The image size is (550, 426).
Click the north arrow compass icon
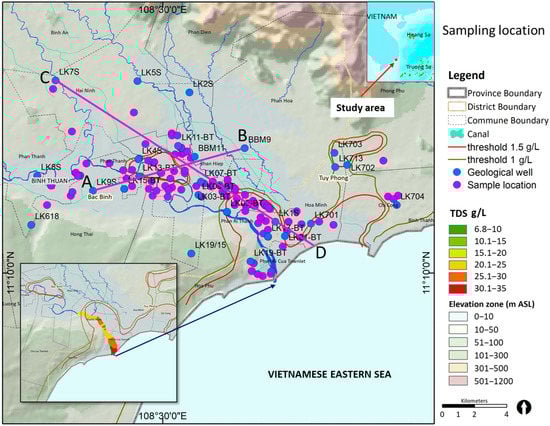point(524,407)
